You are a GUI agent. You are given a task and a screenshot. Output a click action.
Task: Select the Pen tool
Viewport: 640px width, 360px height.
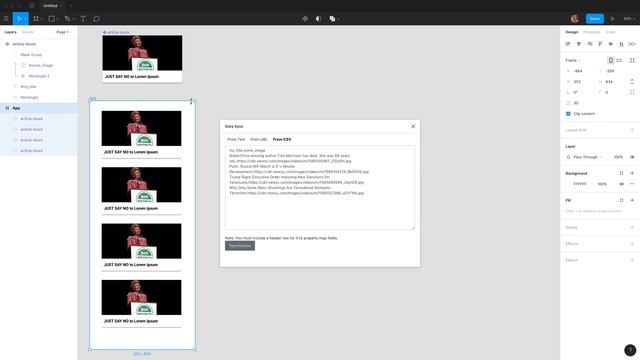67,19
